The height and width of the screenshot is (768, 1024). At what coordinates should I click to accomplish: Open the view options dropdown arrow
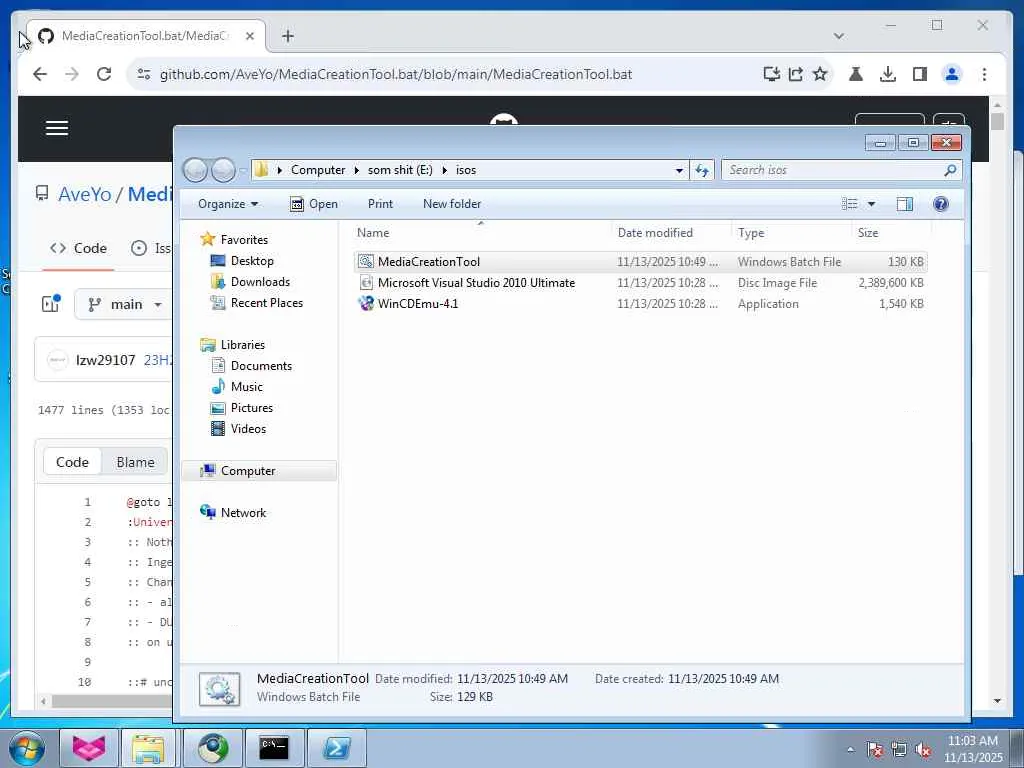point(871,204)
